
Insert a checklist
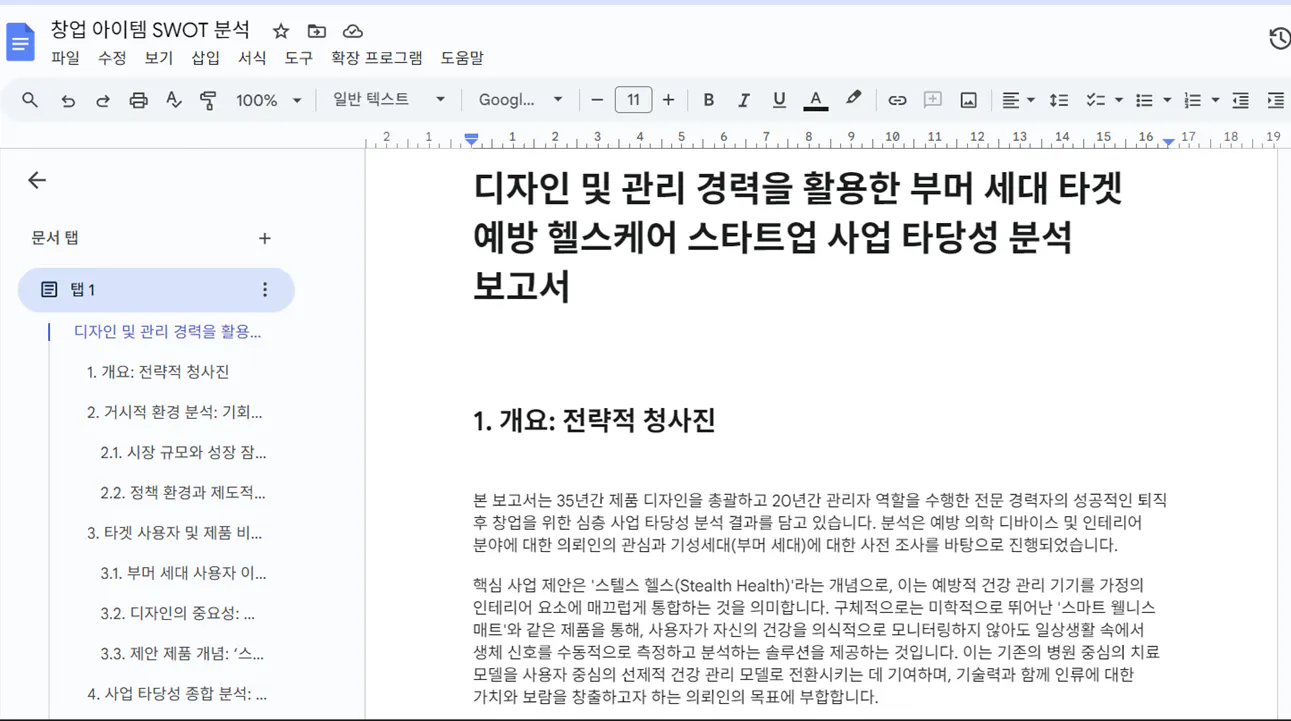pyautogui.click(x=1095, y=100)
